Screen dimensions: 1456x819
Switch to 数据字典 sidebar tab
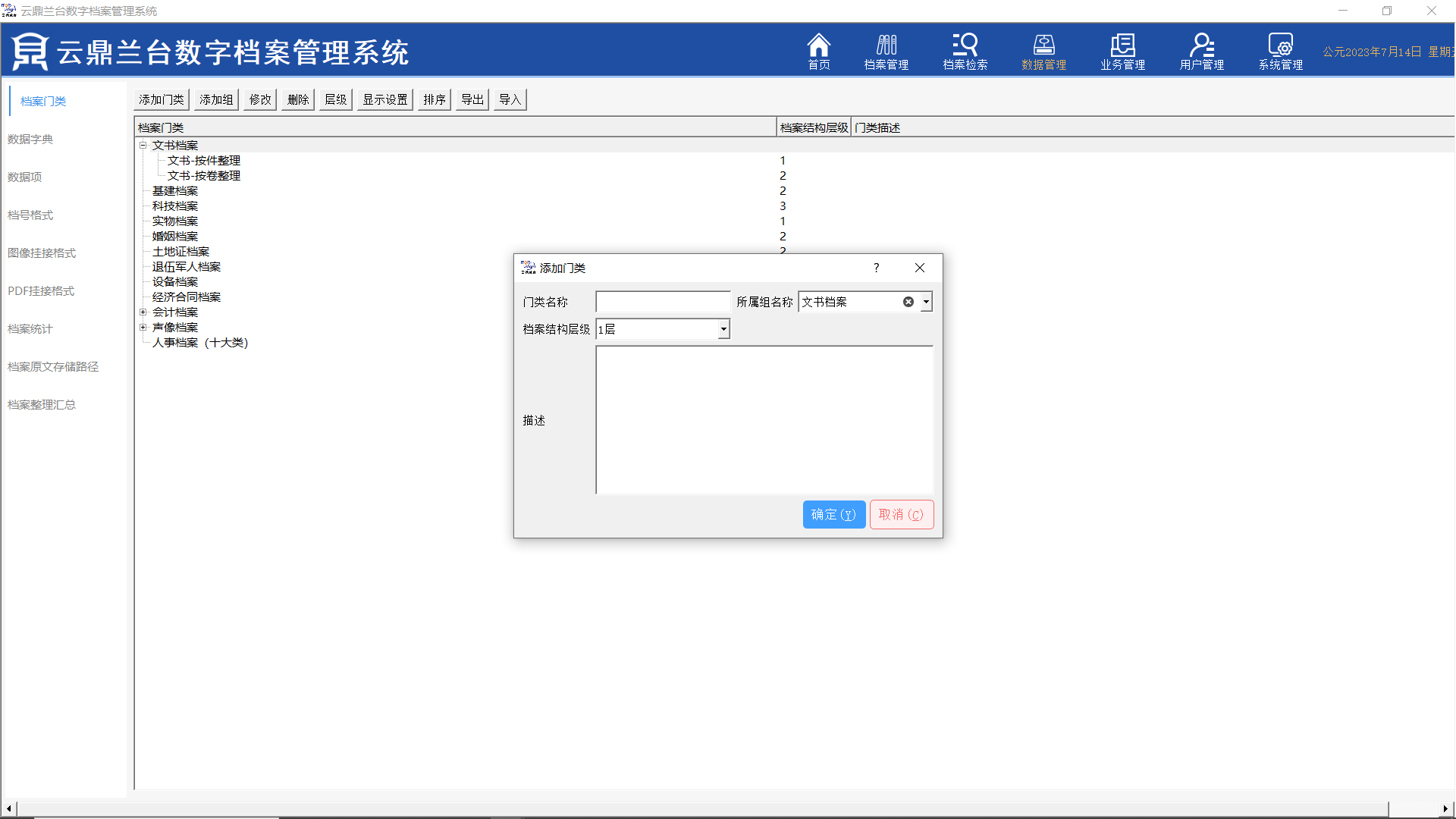pyautogui.click(x=30, y=139)
